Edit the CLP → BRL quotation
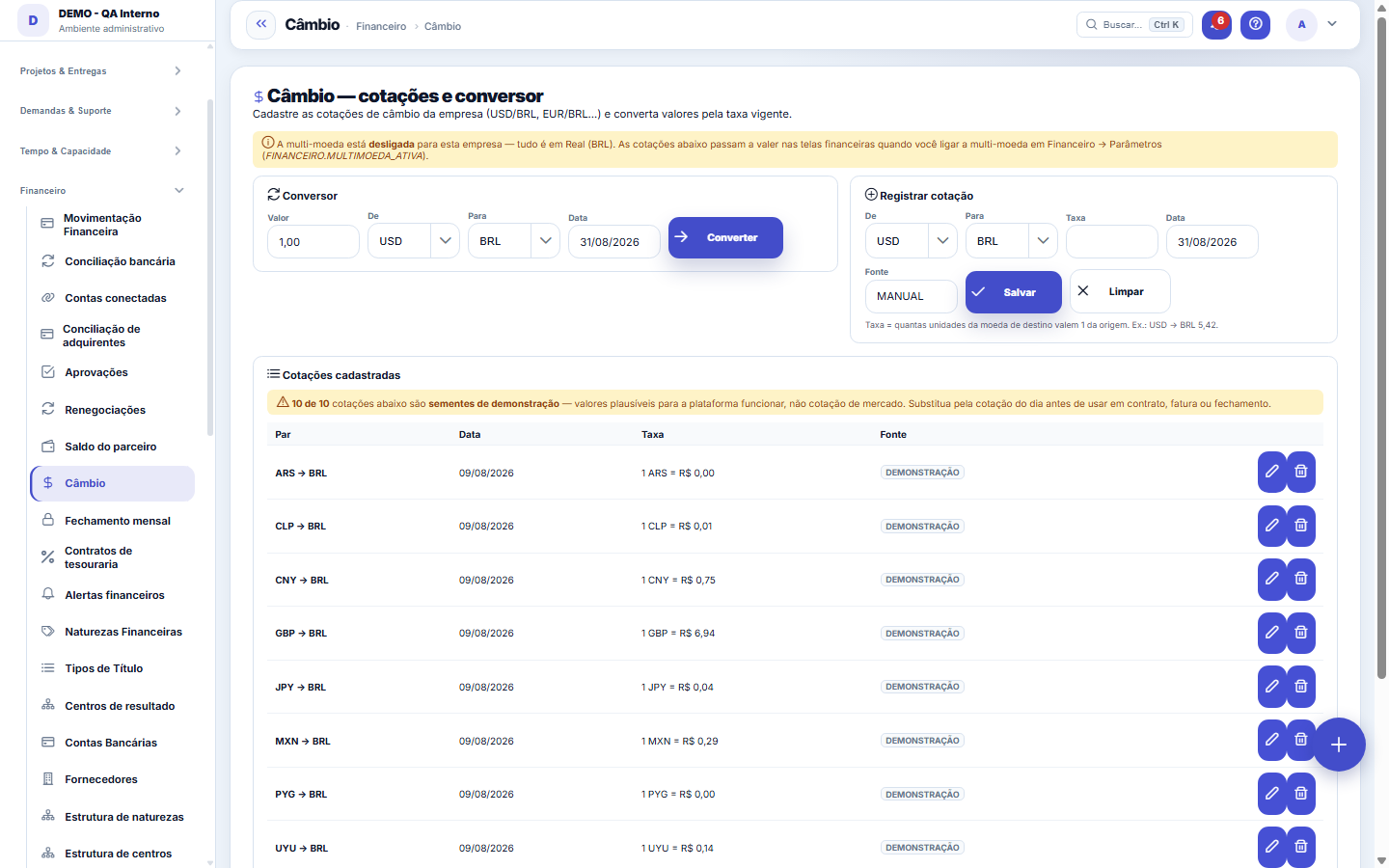This screenshot has width=1389, height=868. pos(1272,526)
